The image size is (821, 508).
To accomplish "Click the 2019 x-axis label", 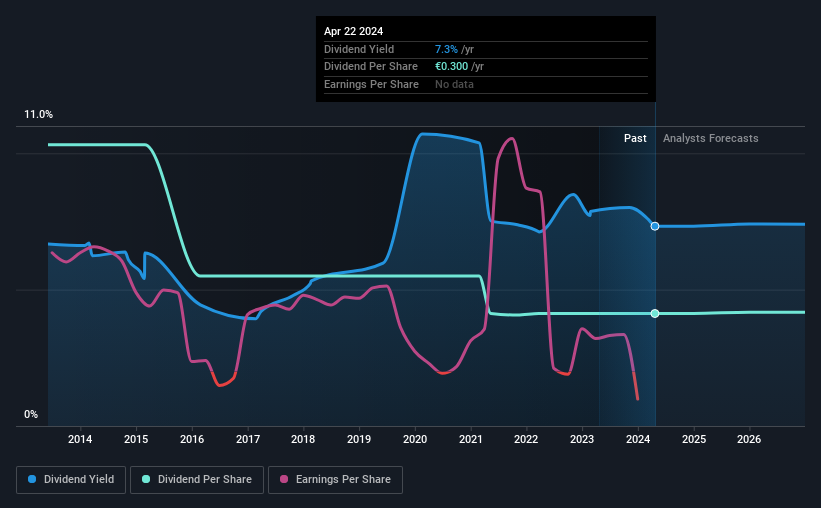I will [359, 439].
